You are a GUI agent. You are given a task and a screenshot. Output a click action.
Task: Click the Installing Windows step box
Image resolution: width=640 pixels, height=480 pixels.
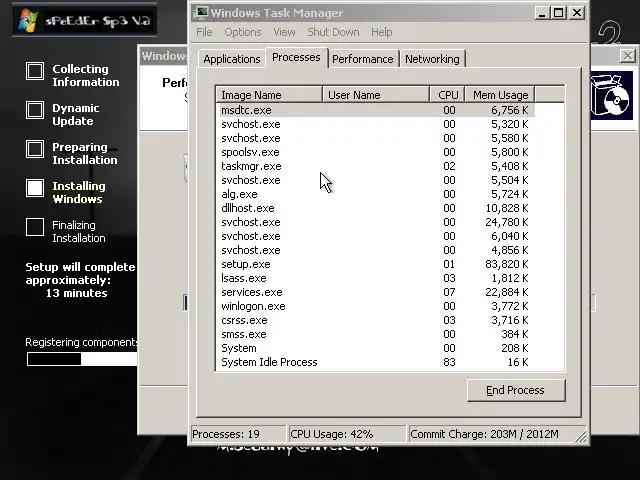(35, 188)
